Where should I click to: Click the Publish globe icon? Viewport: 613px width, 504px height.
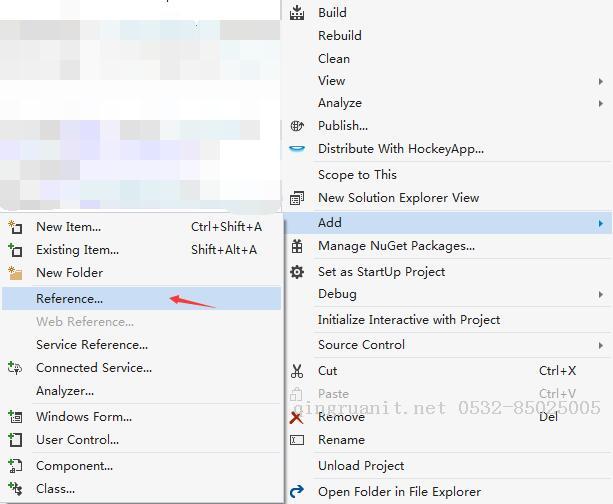(297, 126)
